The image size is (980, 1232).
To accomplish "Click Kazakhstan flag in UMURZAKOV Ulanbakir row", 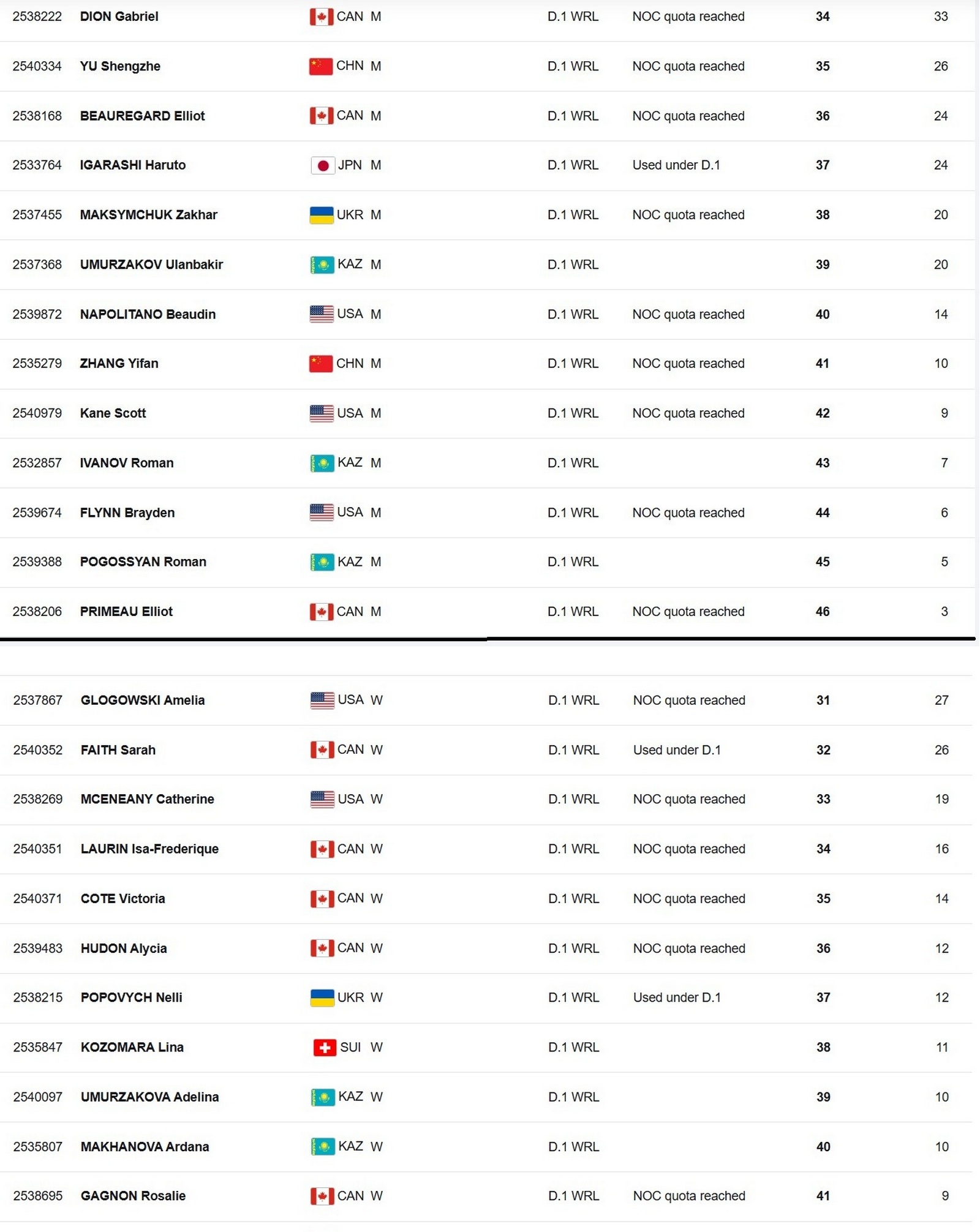I will (x=322, y=265).
